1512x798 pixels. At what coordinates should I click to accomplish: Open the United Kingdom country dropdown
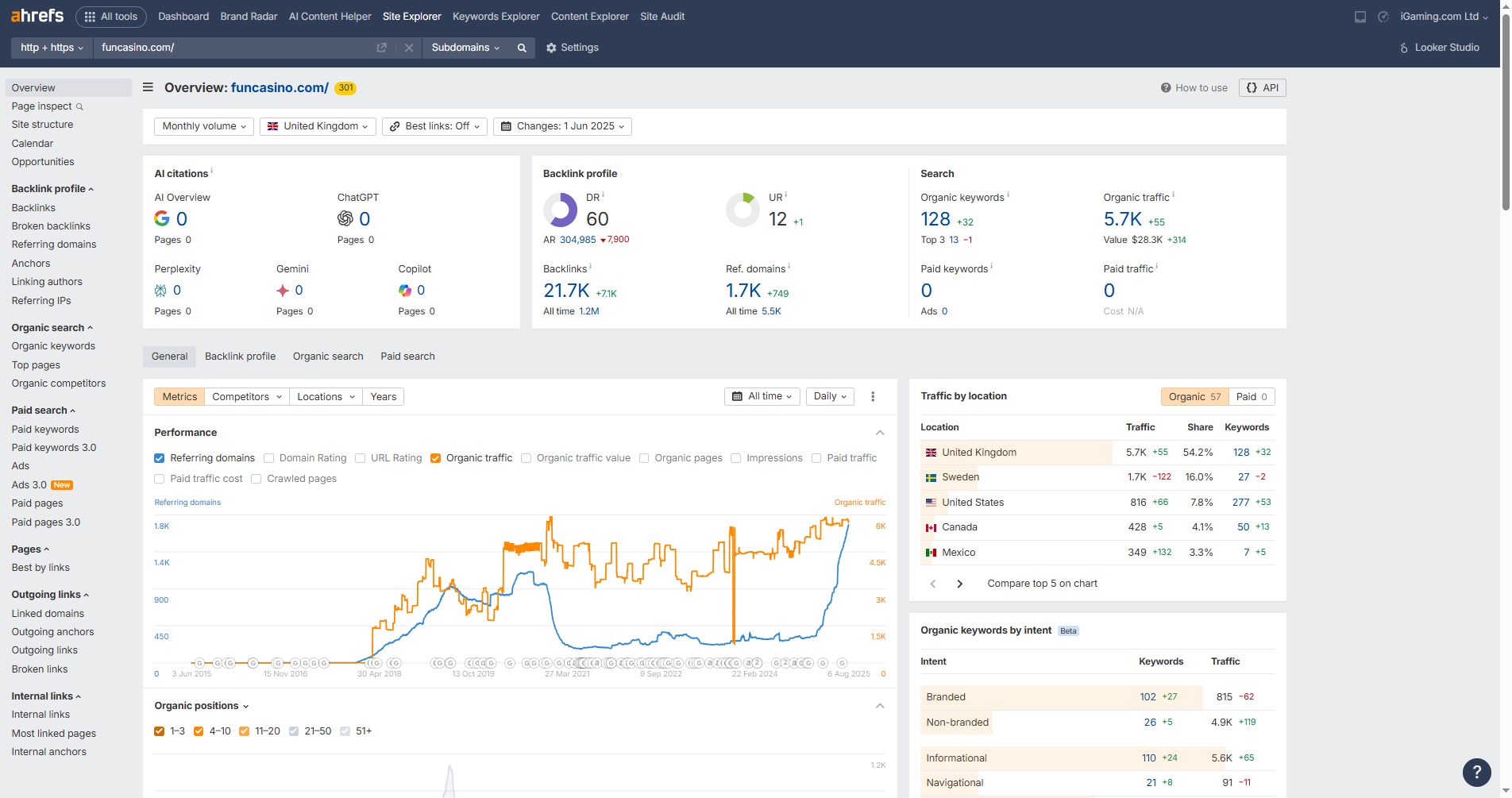(318, 126)
